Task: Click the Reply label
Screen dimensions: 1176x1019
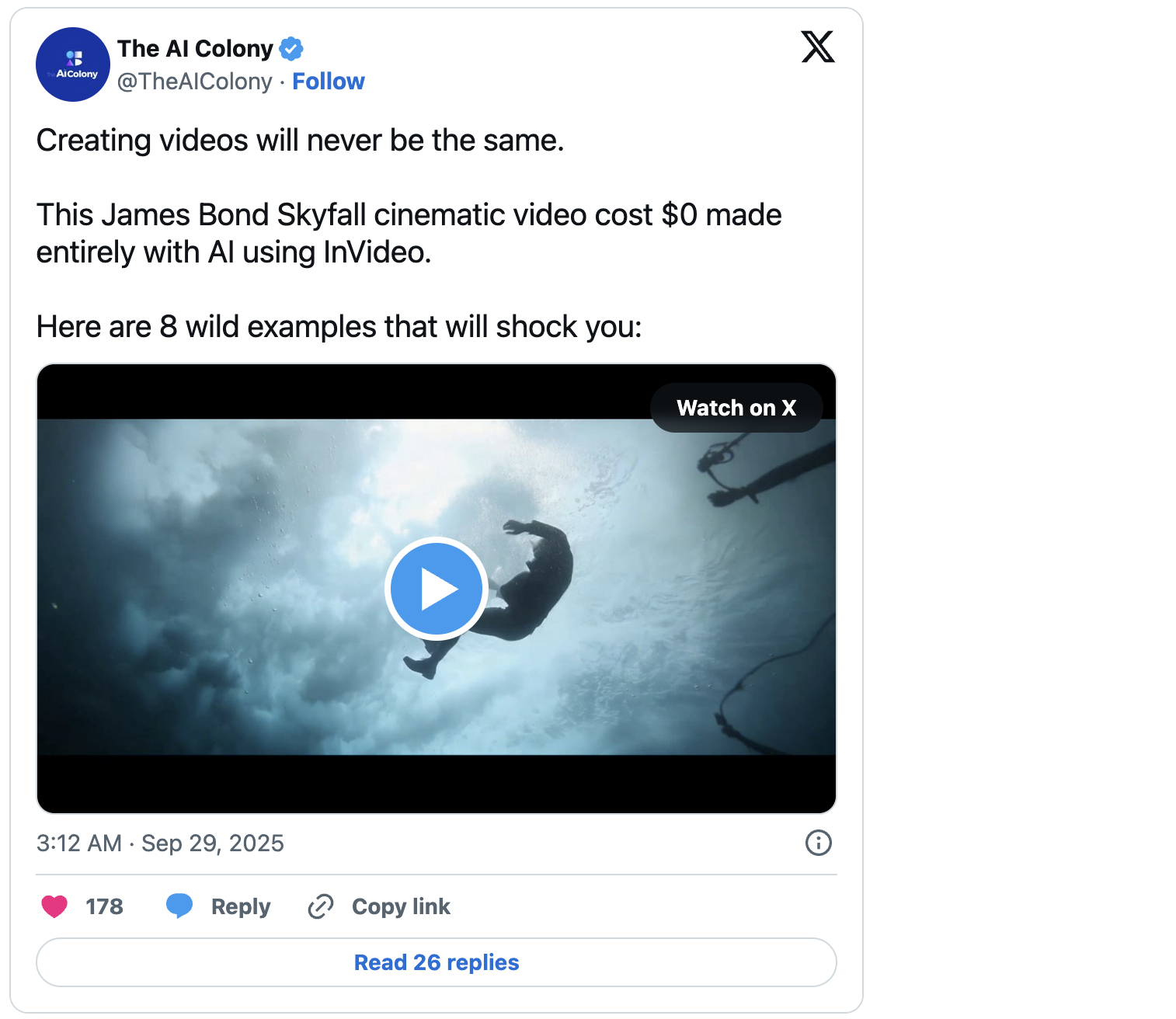Action: [x=241, y=906]
